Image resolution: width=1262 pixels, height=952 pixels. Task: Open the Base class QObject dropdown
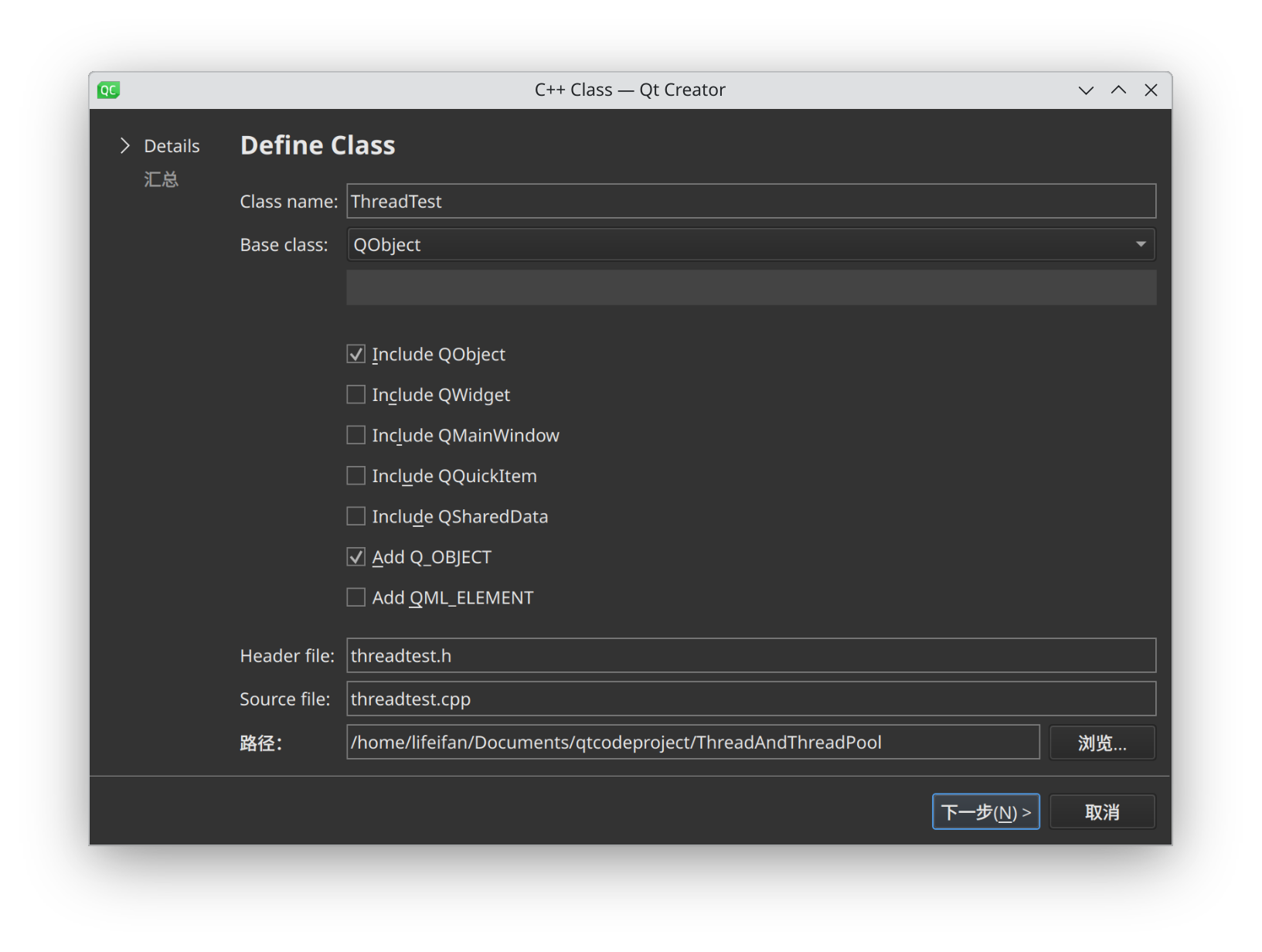(751, 244)
